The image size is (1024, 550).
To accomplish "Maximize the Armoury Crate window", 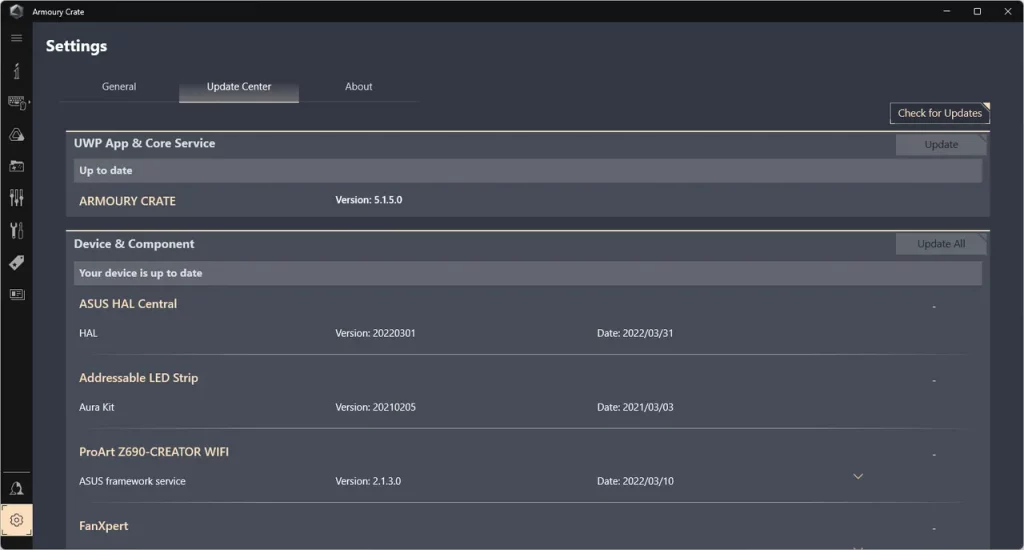I will tap(977, 11).
